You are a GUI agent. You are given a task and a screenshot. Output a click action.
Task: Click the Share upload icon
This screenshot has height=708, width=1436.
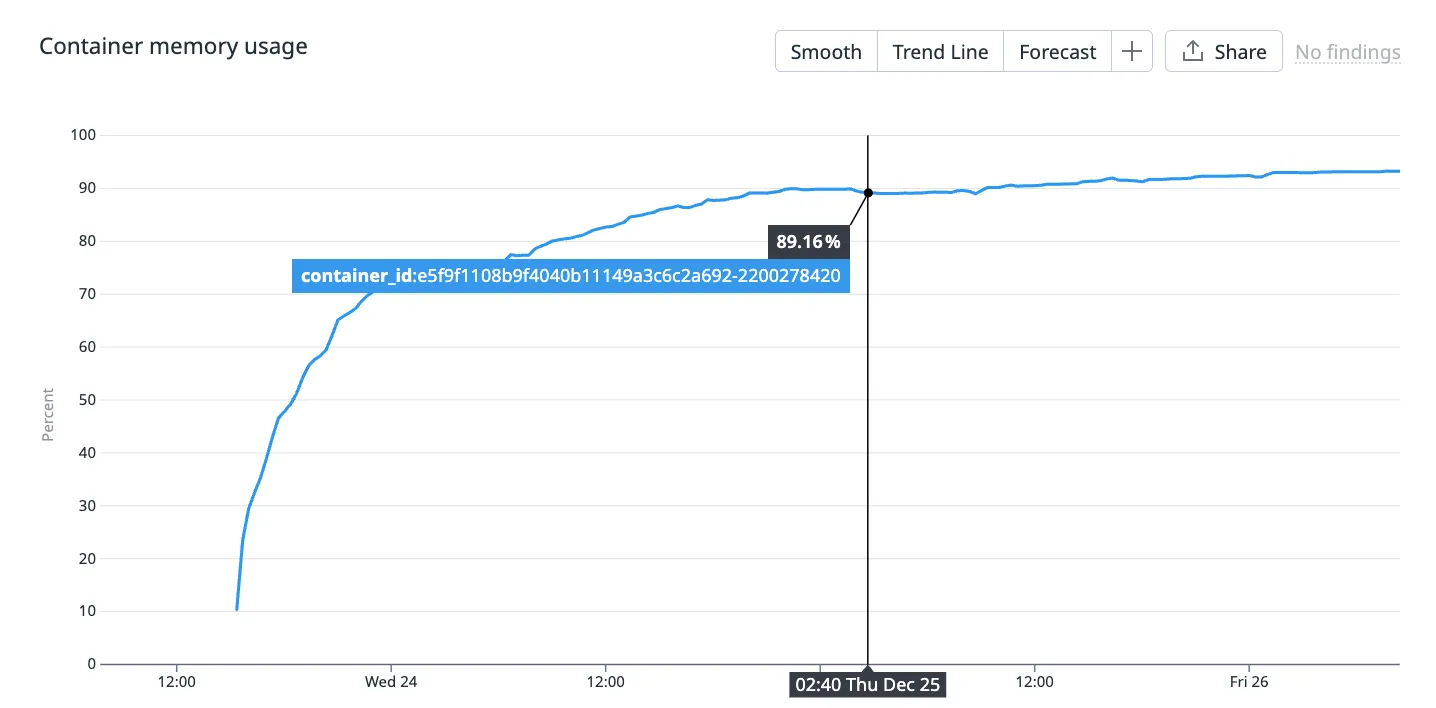coord(1191,50)
